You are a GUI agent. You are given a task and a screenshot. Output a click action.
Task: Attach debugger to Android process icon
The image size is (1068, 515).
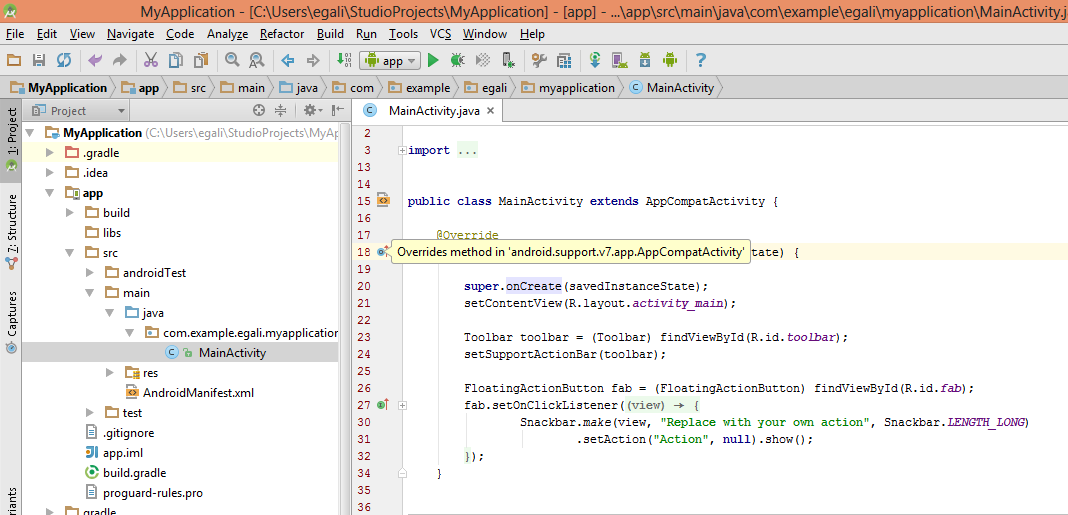(507, 61)
